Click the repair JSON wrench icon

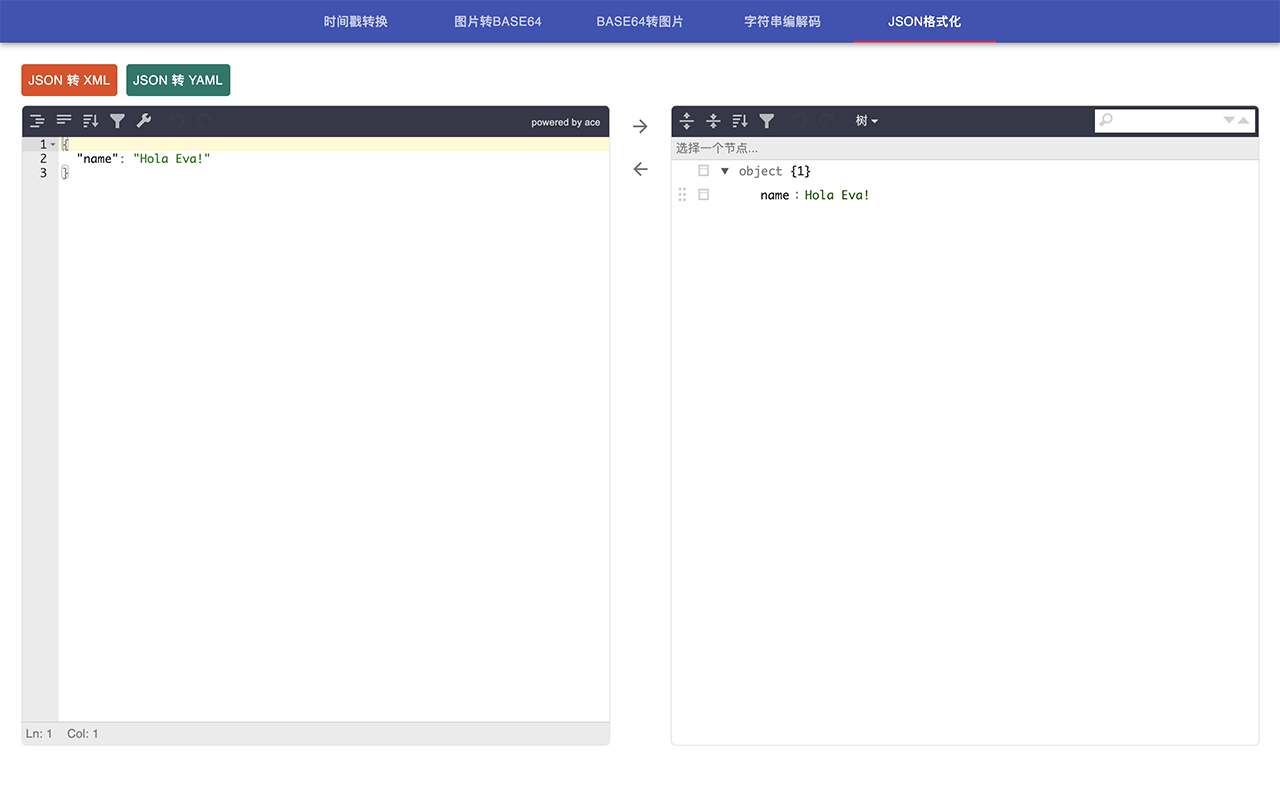point(144,121)
